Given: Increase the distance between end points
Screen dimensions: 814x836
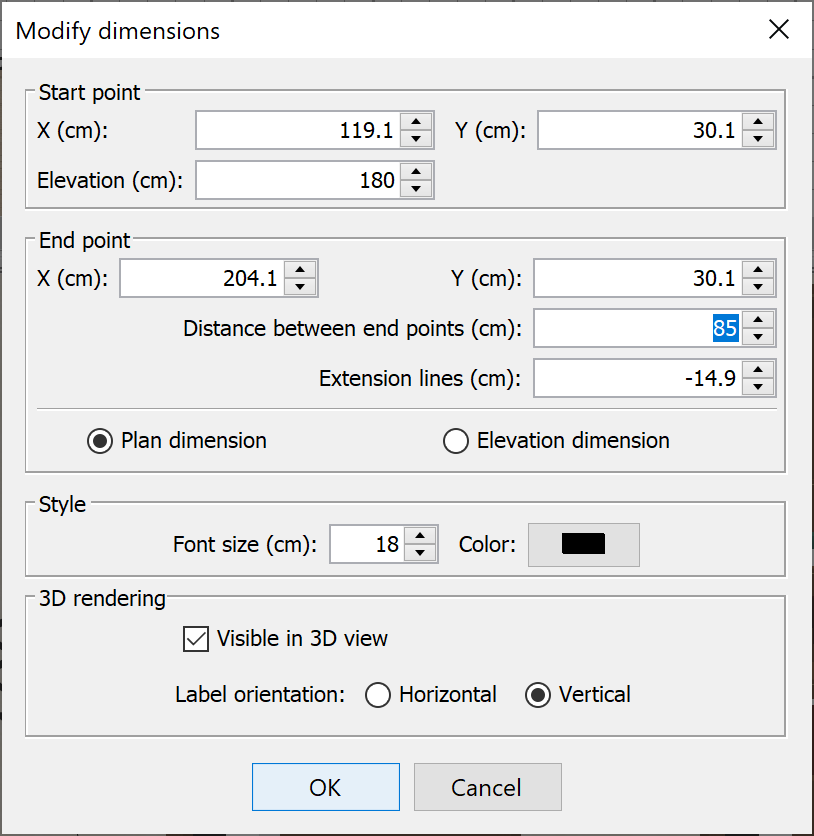Looking at the screenshot, I should pos(758,321).
